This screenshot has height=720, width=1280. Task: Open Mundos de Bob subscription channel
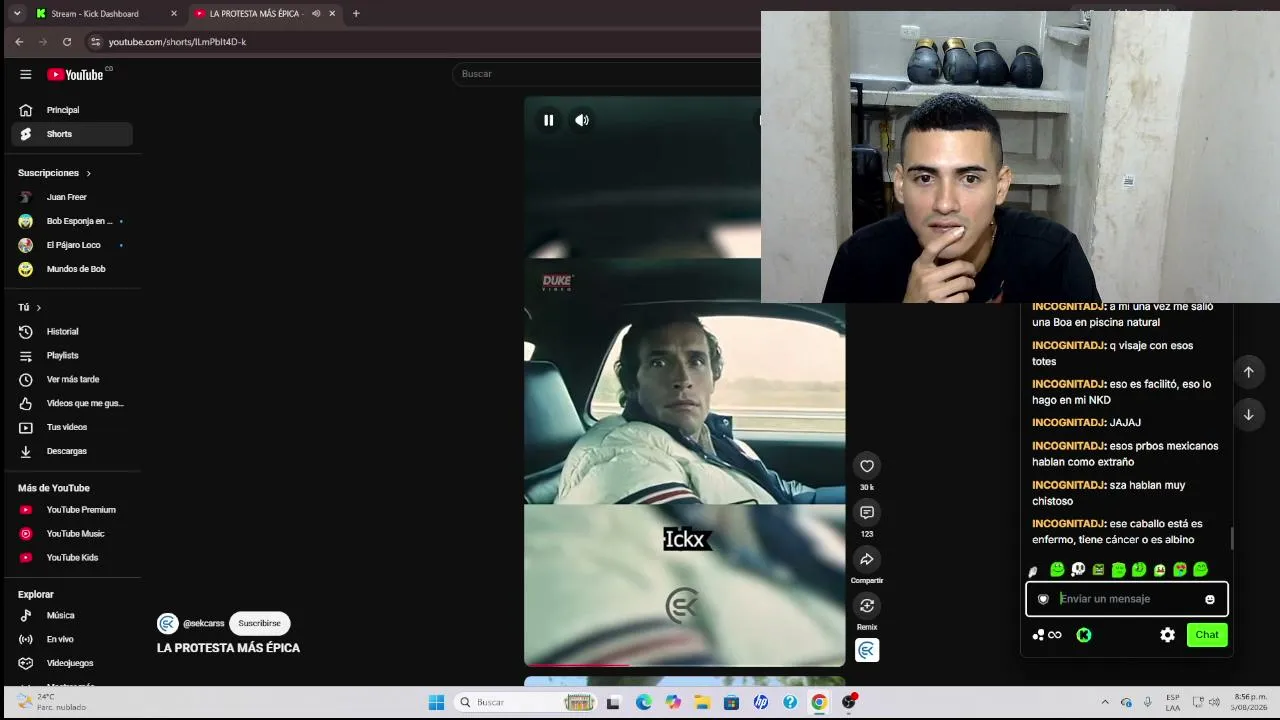click(72, 269)
